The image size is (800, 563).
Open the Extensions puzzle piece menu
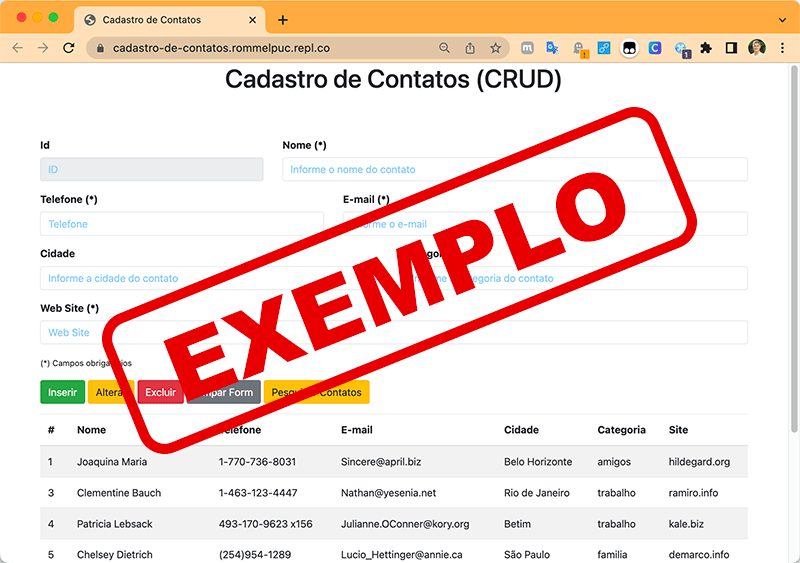[x=706, y=48]
